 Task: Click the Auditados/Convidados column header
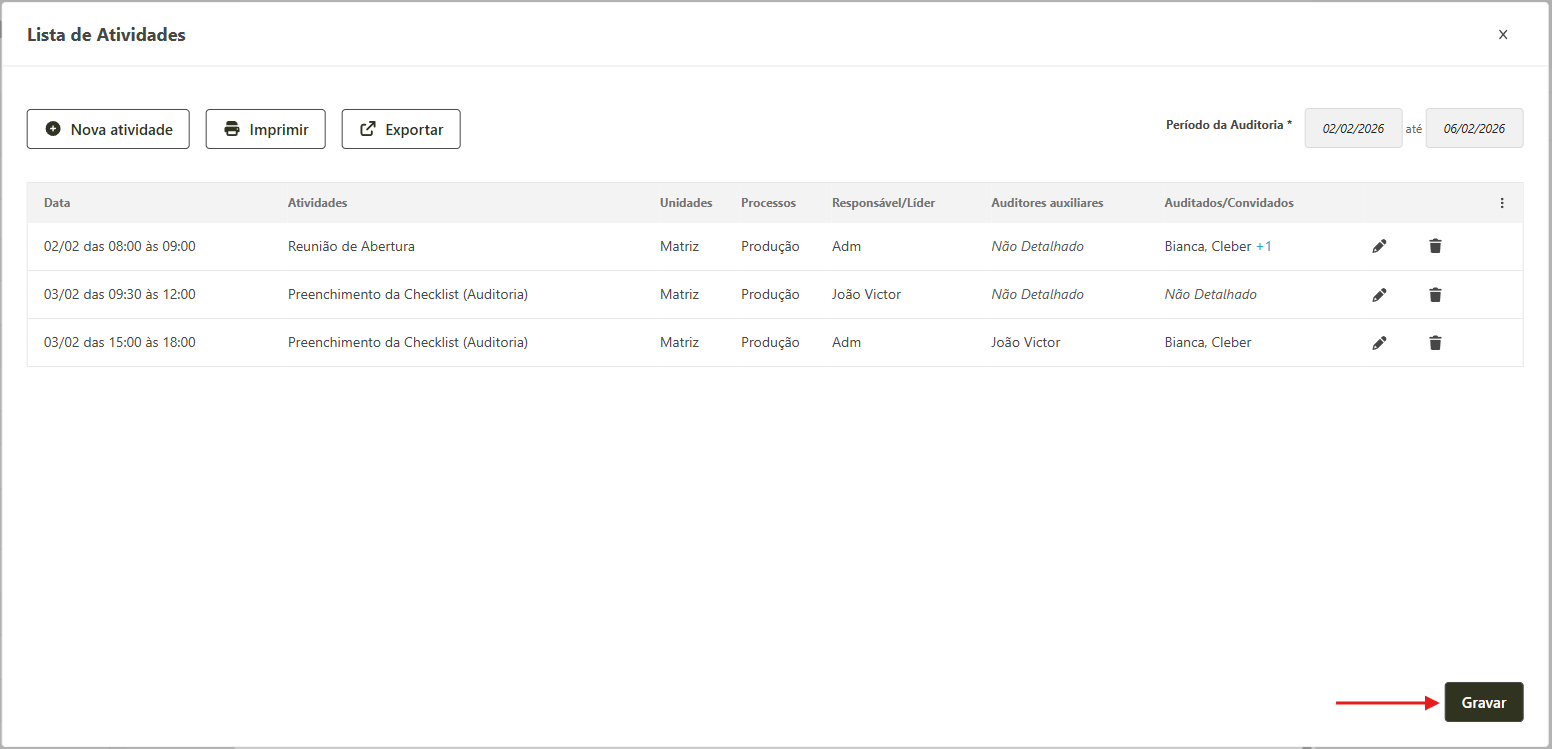[1229, 203]
